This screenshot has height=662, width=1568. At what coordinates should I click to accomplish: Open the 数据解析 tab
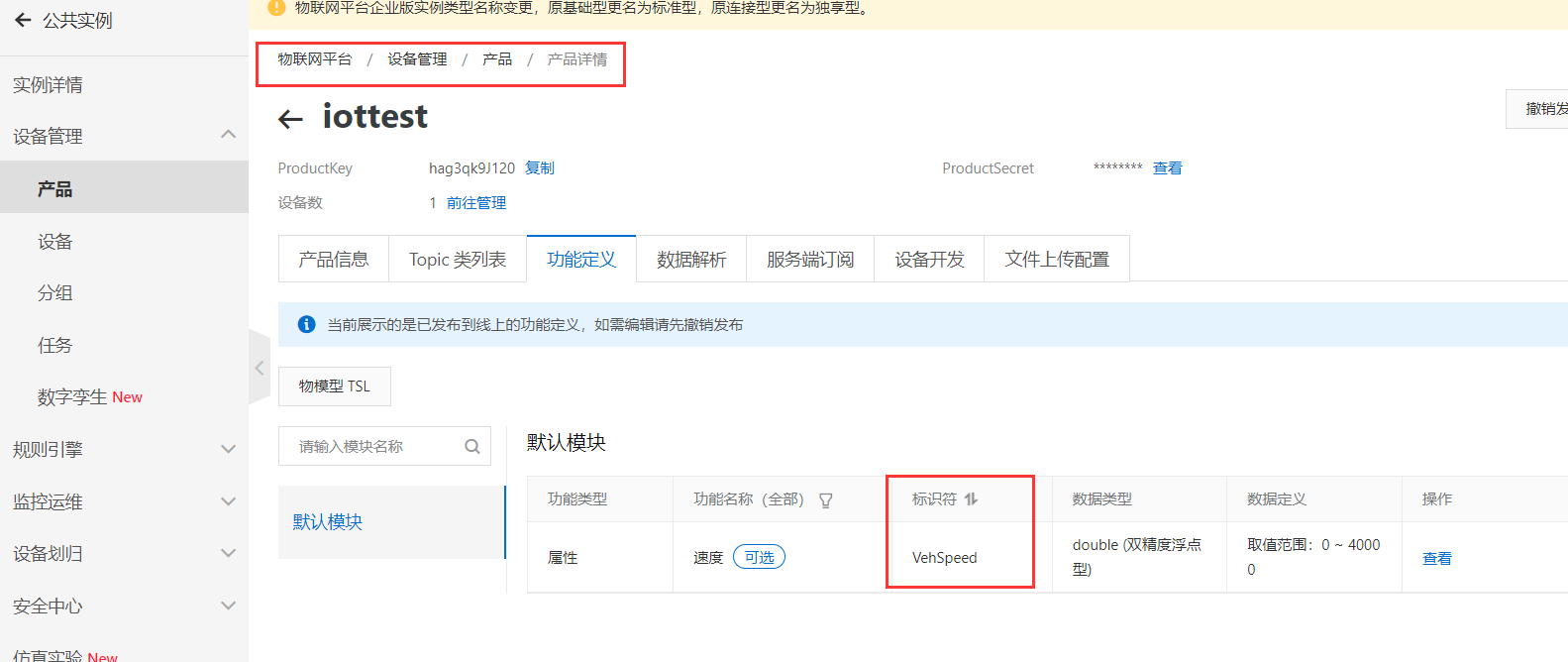691,260
